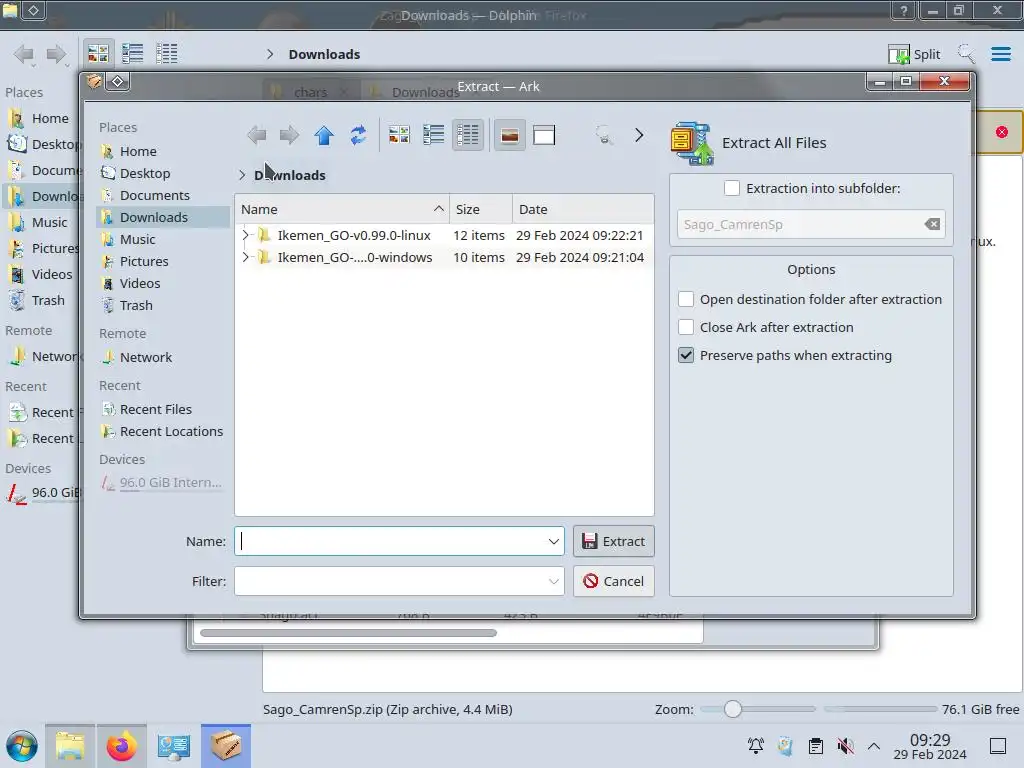Click the horizontal scrollbar behind Ark dialog
The height and width of the screenshot is (768, 1024).
point(348,632)
